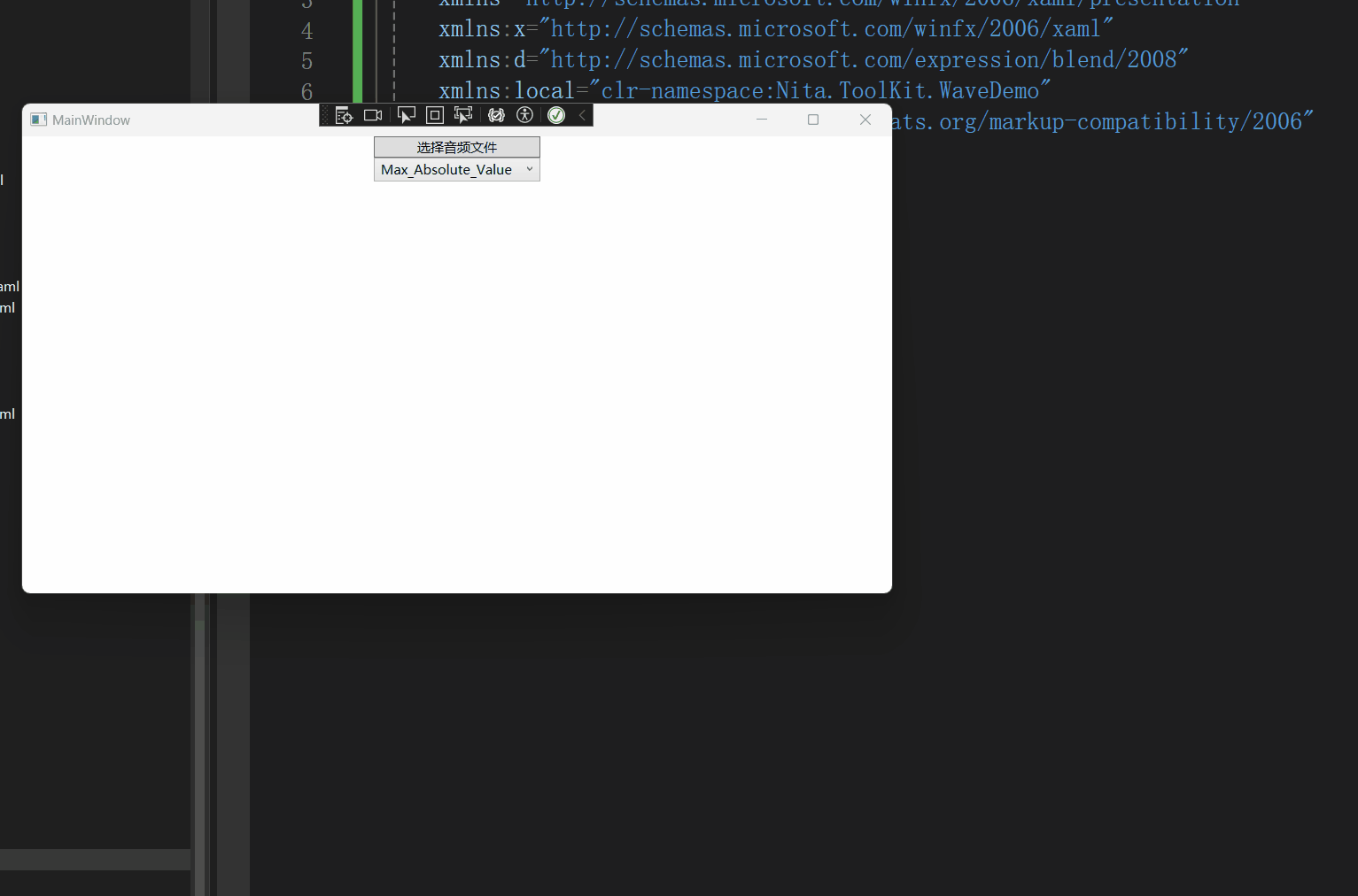1358x896 pixels.
Task: Click the XAML Live Preview camera tool
Action: coord(372,114)
